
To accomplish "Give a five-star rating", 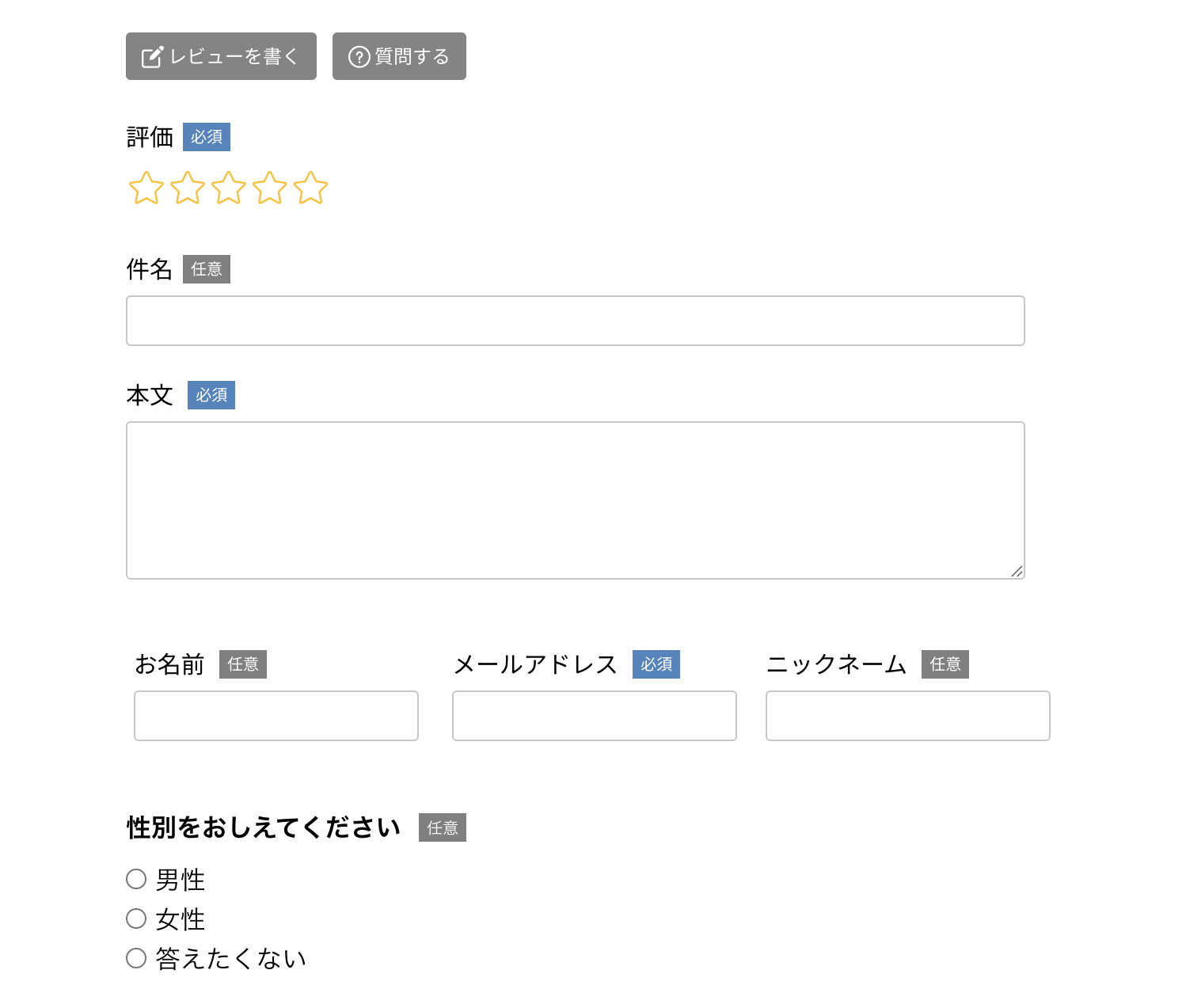I will [310, 188].
